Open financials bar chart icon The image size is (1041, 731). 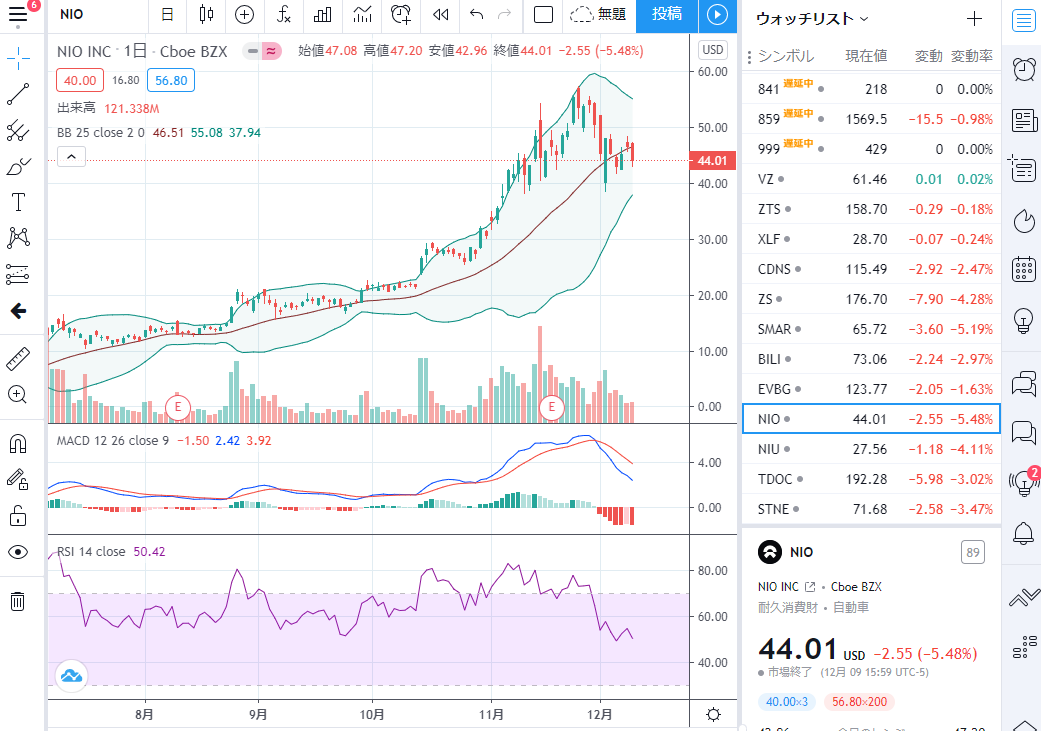[x=323, y=15]
